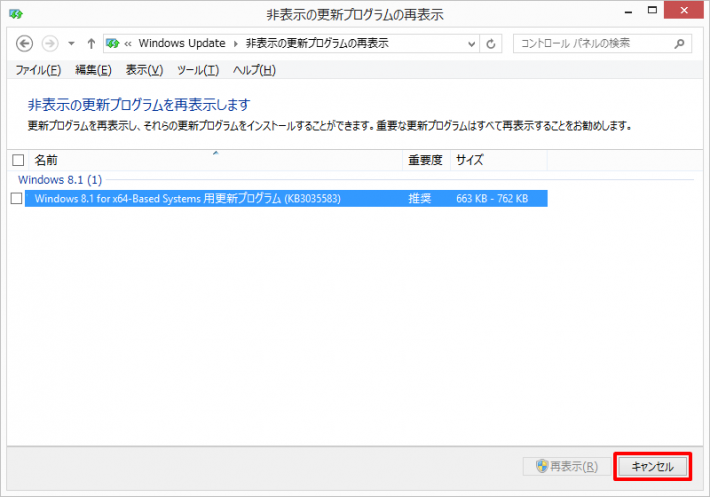
Task: Sort by the サイズ column header
Action: 499,160
